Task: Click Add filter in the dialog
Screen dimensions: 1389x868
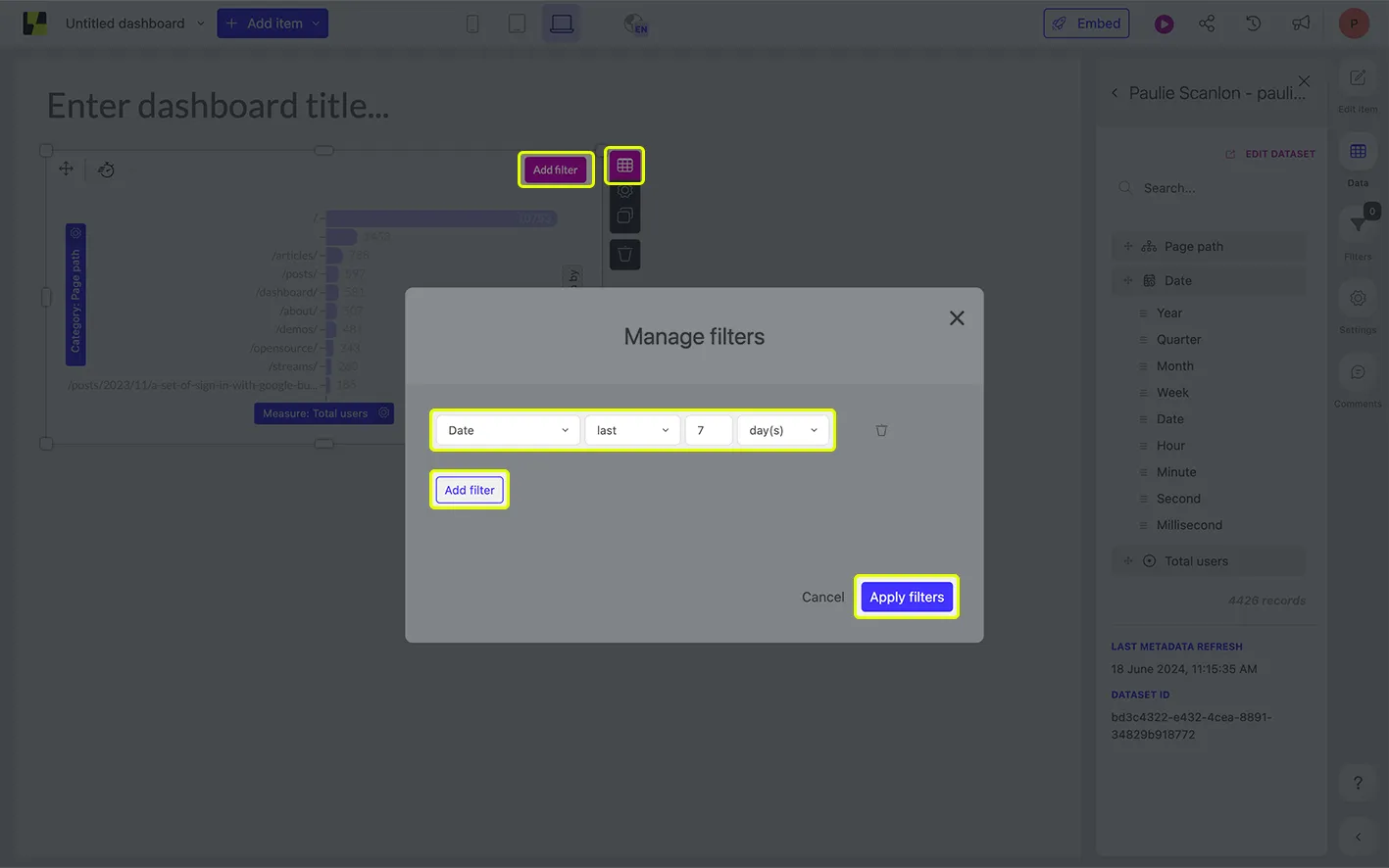Action: point(470,490)
